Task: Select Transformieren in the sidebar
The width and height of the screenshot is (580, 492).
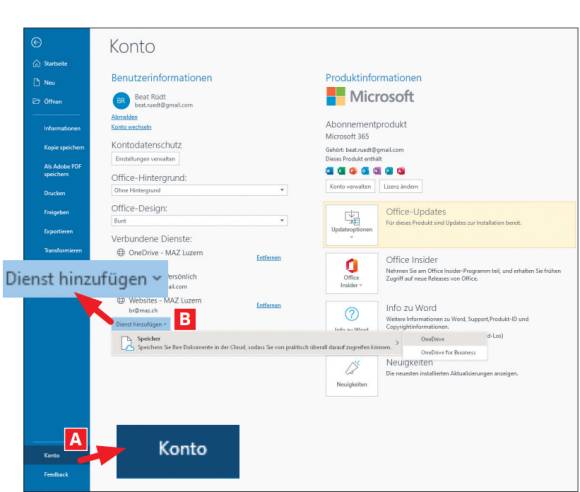Action: tap(63, 250)
